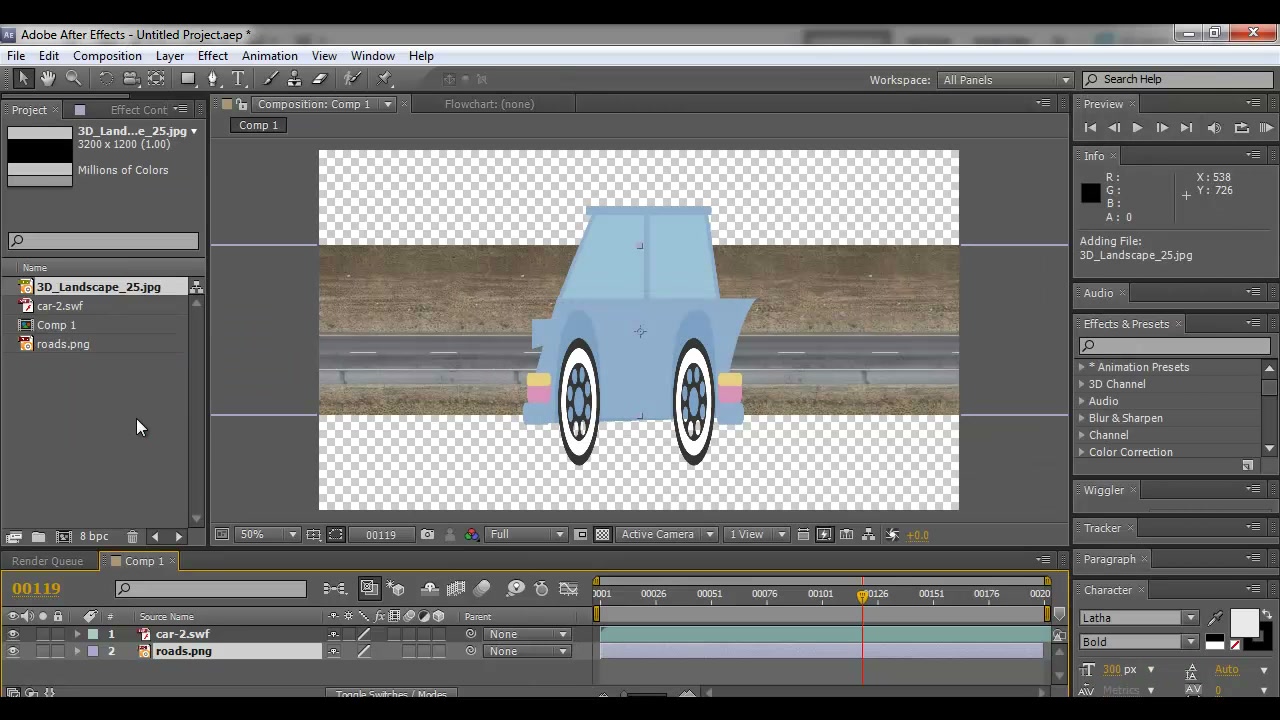Open Composition Mini-Flowchart in timeline
The height and width of the screenshot is (720, 1280).
coord(335,589)
